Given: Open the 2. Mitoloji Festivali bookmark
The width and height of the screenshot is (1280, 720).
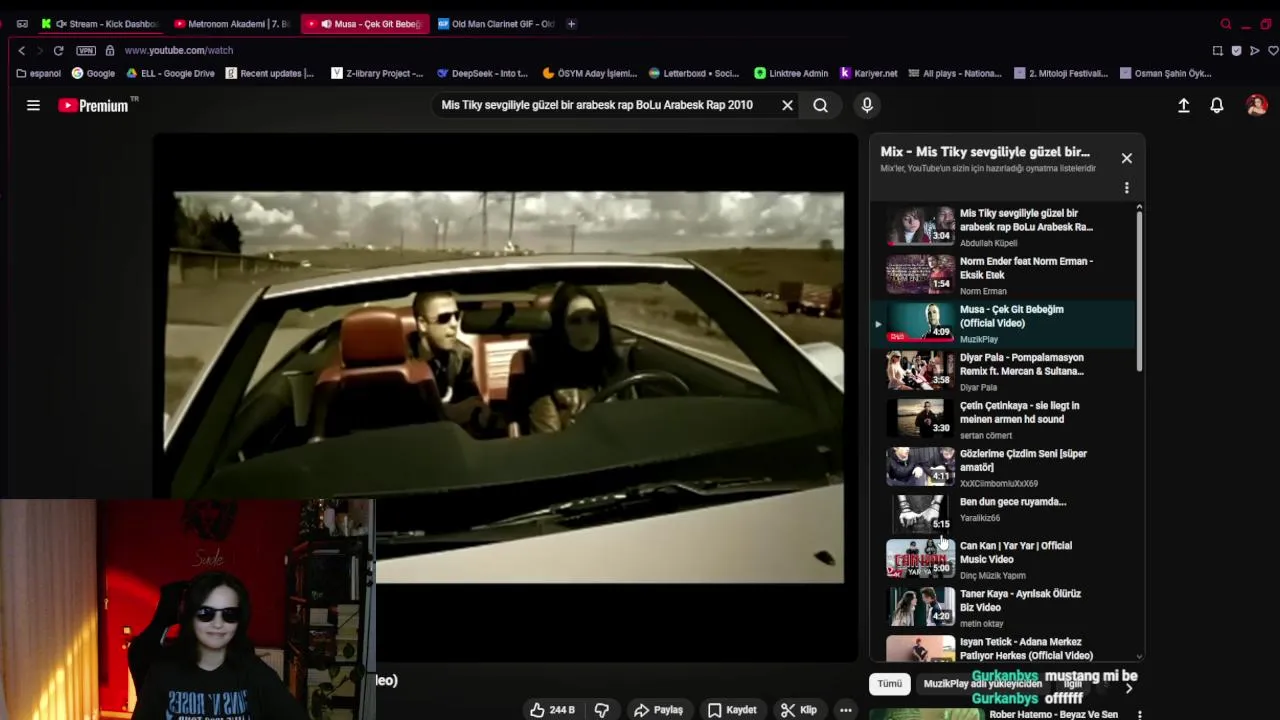Looking at the screenshot, I should click(1061, 73).
